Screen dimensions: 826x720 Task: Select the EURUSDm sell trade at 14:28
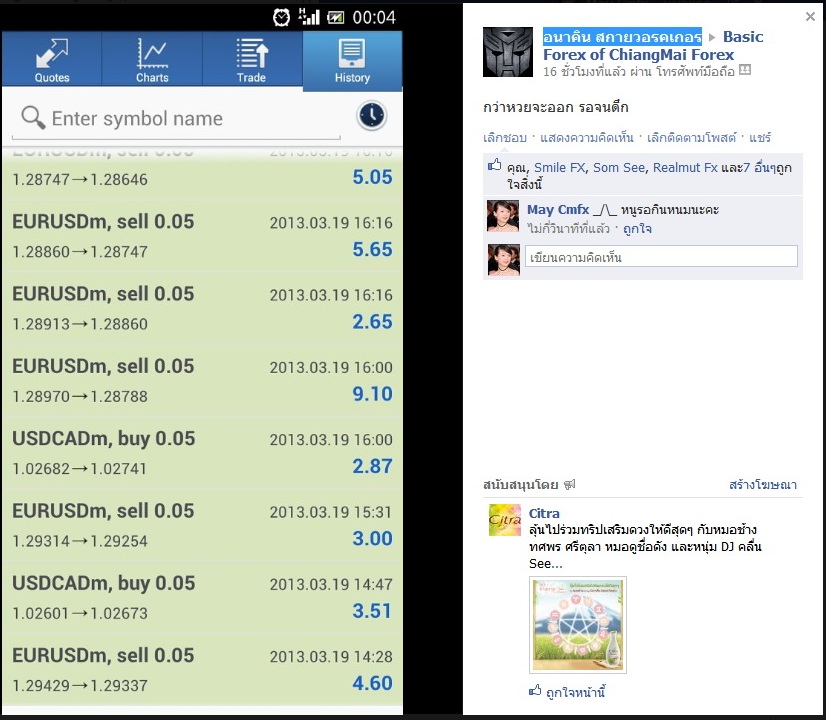(202, 669)
